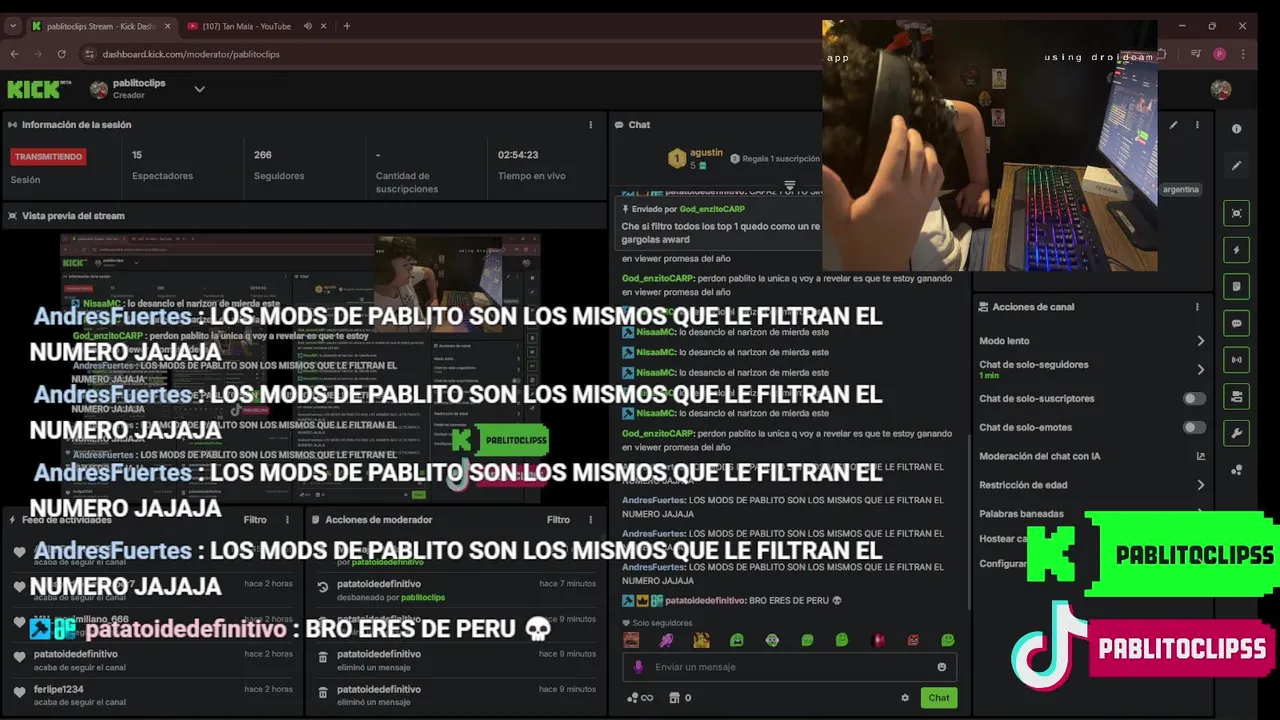Switch to pablitoclips Stream Kick tab
The height and width of the screenshot is (720, 1280).
click(101, 26)
